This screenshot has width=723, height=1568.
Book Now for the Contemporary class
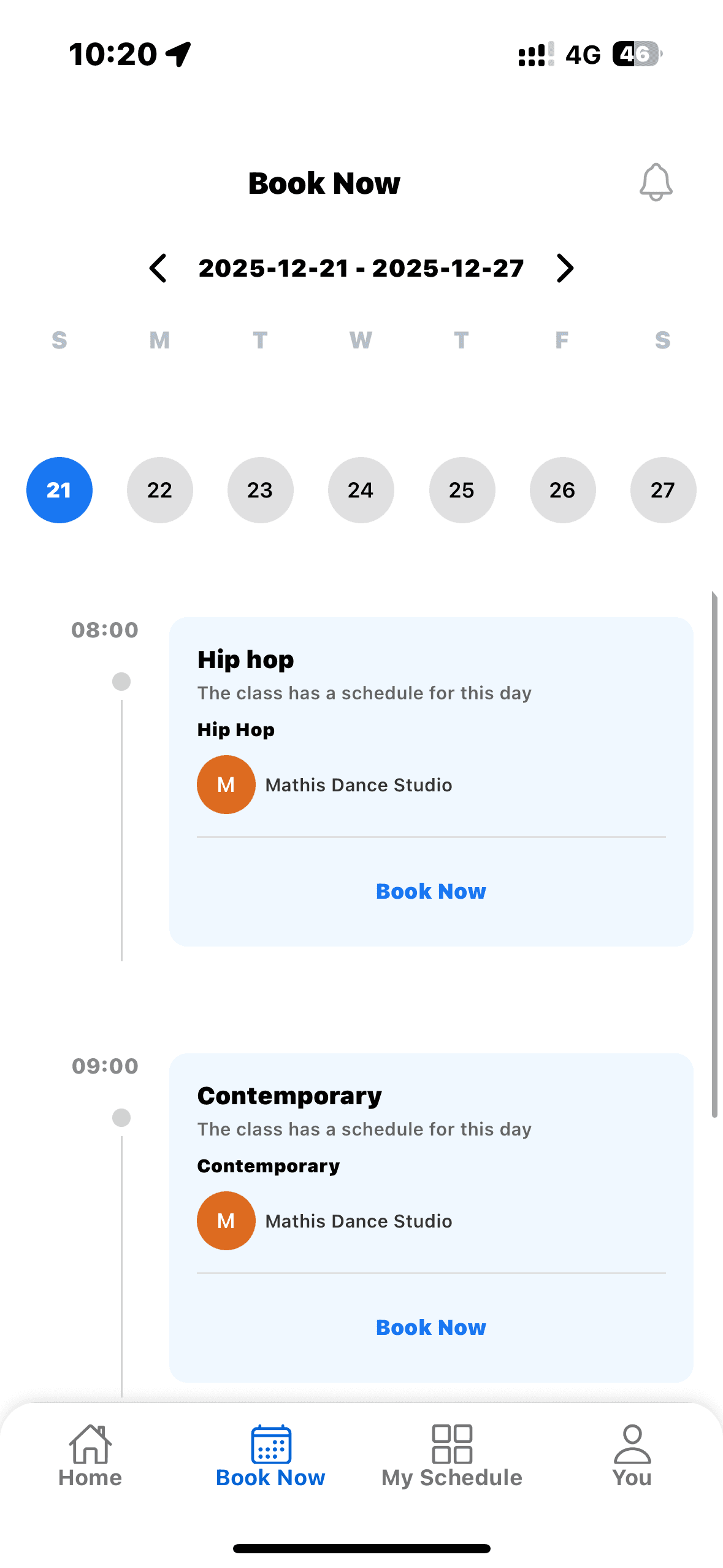[430, 1327]
